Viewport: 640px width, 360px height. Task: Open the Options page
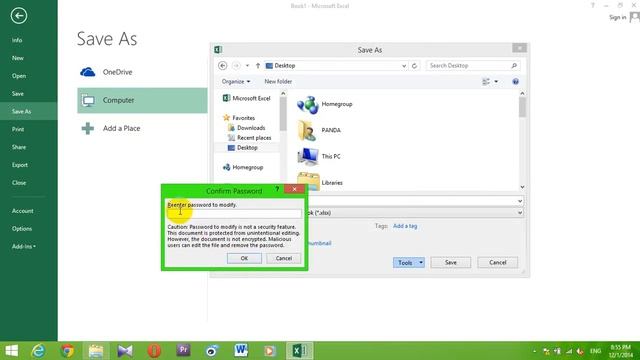22,229
